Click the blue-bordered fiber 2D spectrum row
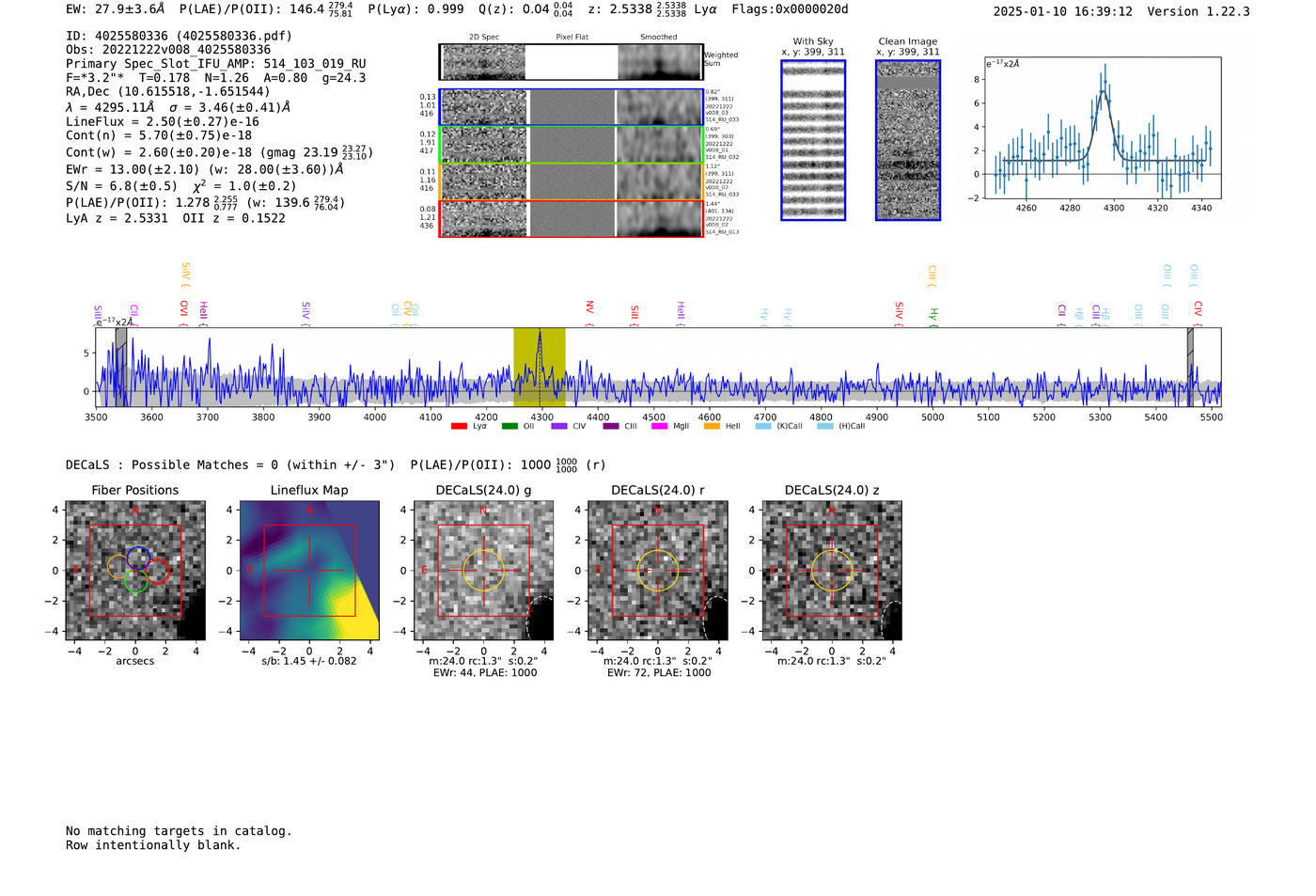The height and width of the screenshot is (896, 1316). point(571,107)
